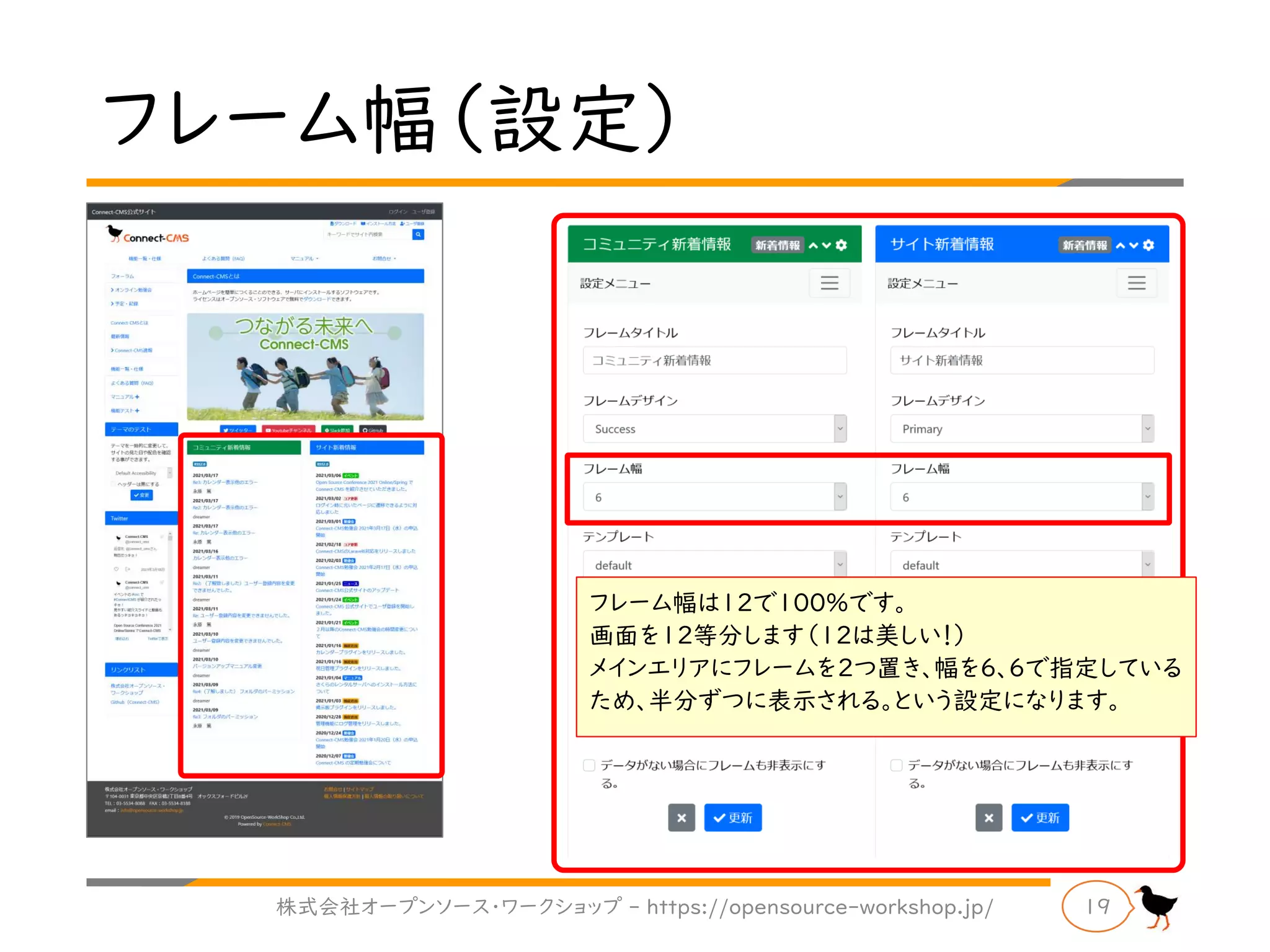Open 予定・記録 in the left sidebar
This screenshot has height=952, width=1270.
click(x=125, y=304)
